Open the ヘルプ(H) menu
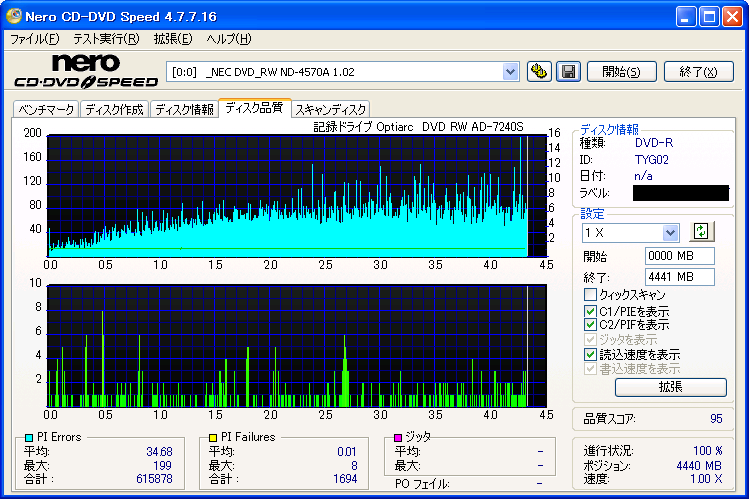This screenshot has height=499, width=749. 228,39
